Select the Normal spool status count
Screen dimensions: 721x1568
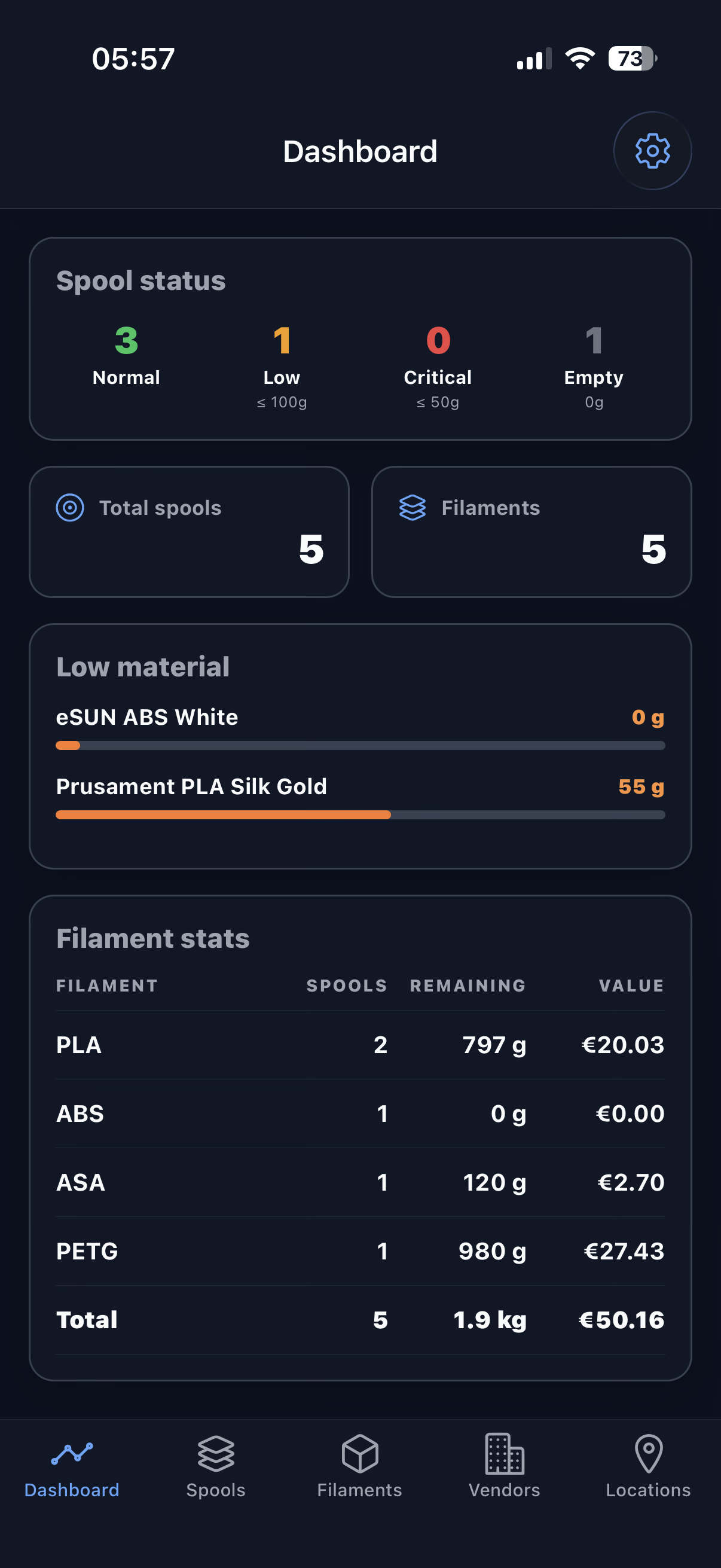127,340
